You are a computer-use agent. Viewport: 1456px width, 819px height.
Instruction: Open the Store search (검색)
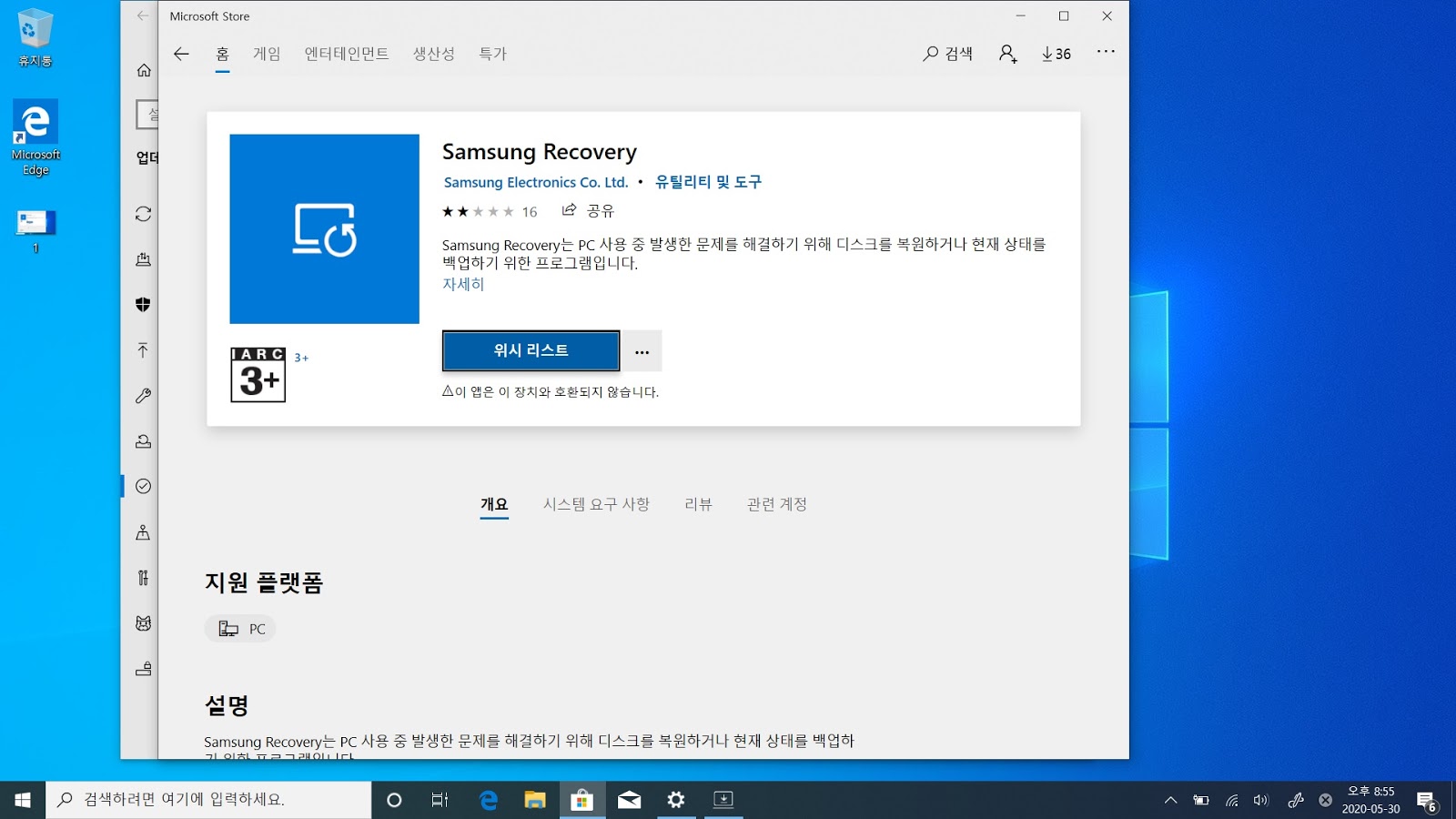tap(947, 54)
